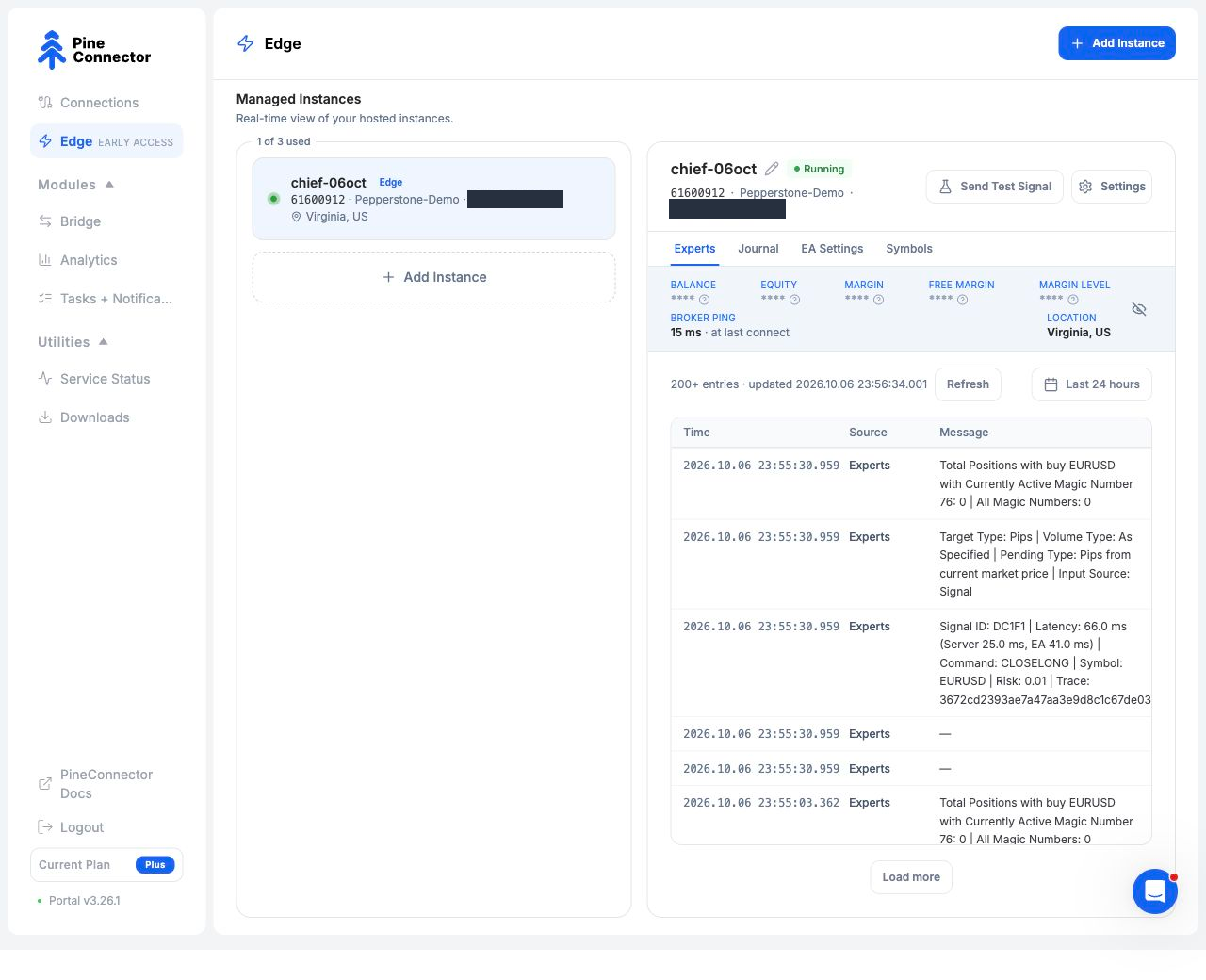
Task: Click the Signal ID DC1F1 log message
Action: (1045, 662)
